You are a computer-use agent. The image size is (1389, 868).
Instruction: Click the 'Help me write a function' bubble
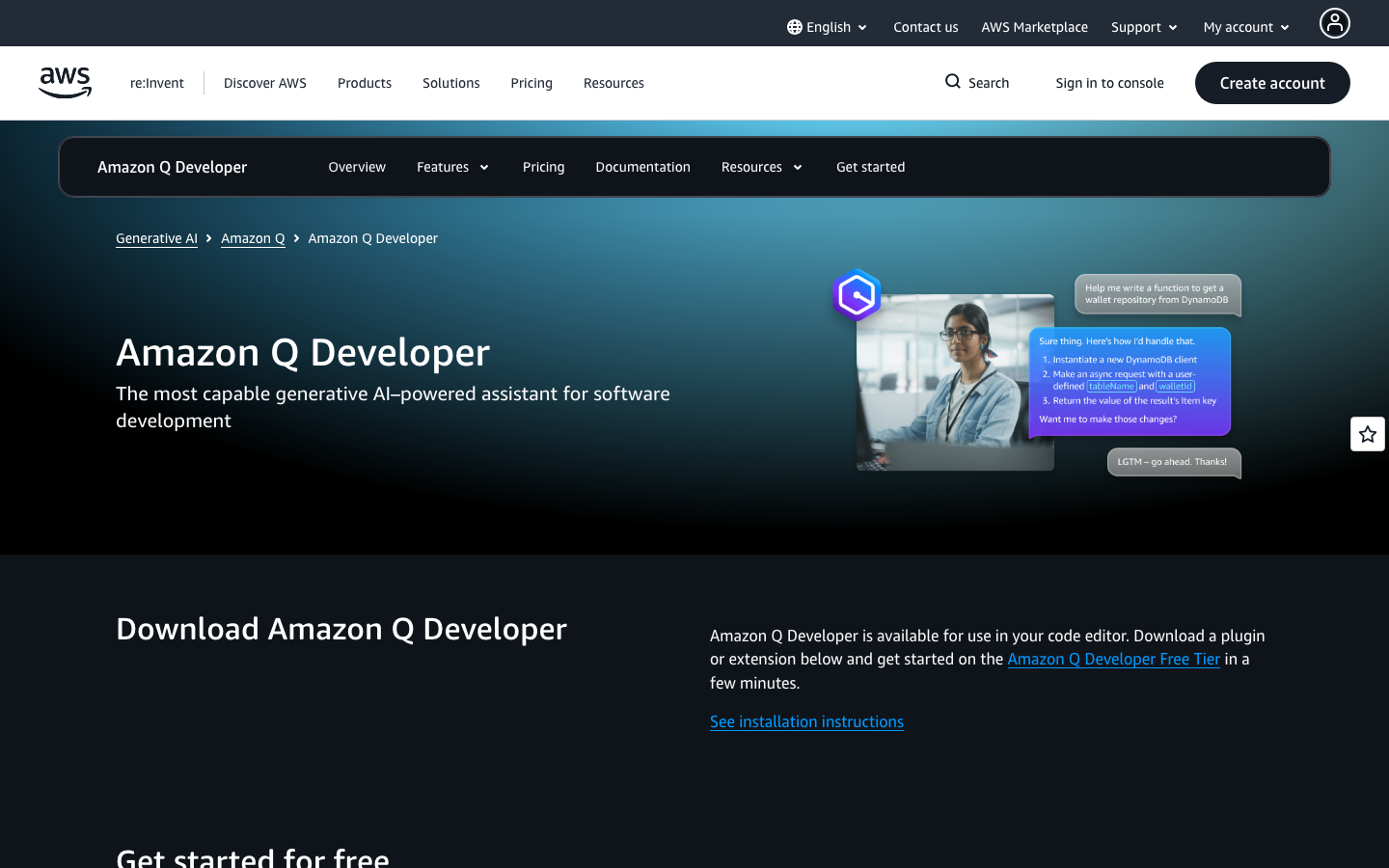1157,294
